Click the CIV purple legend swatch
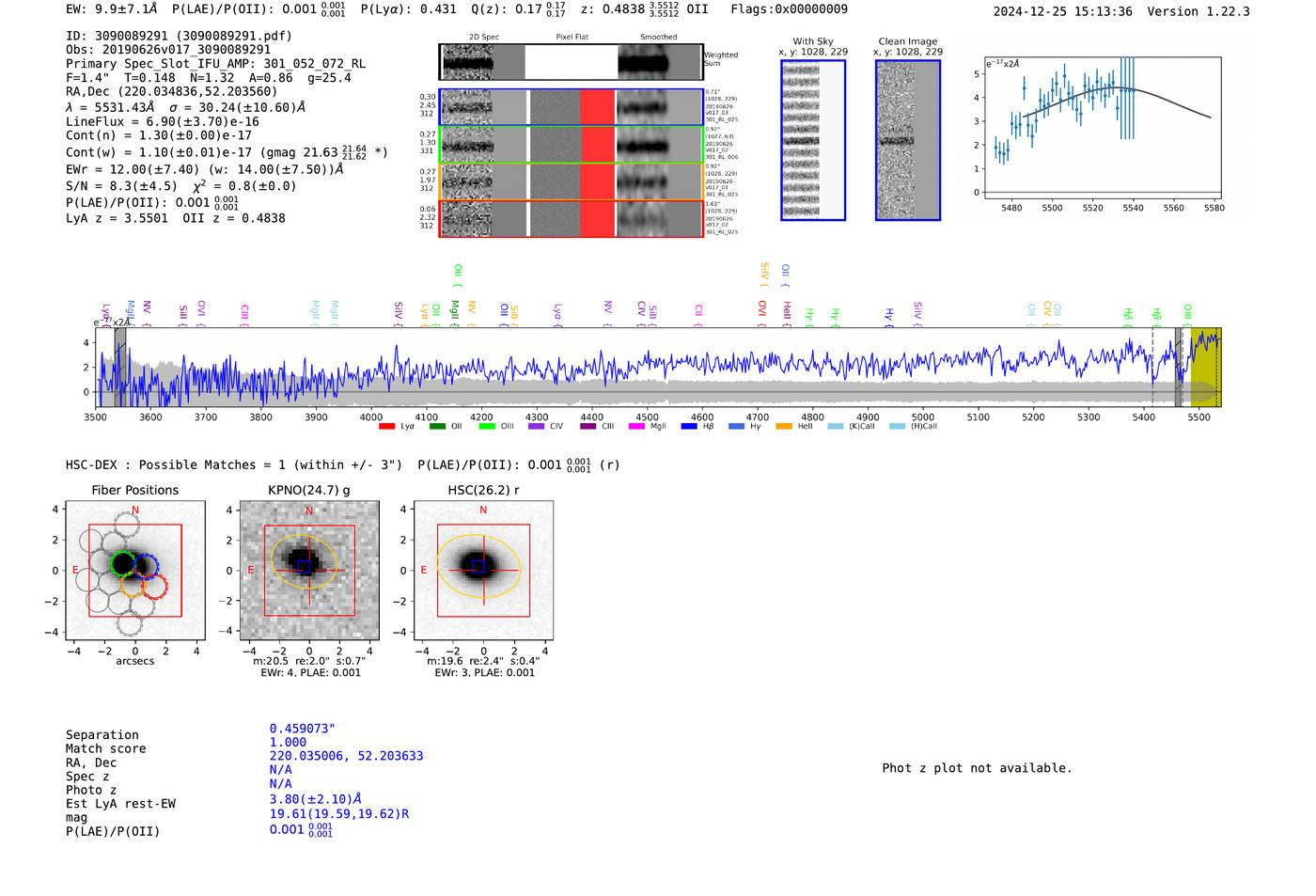 [537, 426]
